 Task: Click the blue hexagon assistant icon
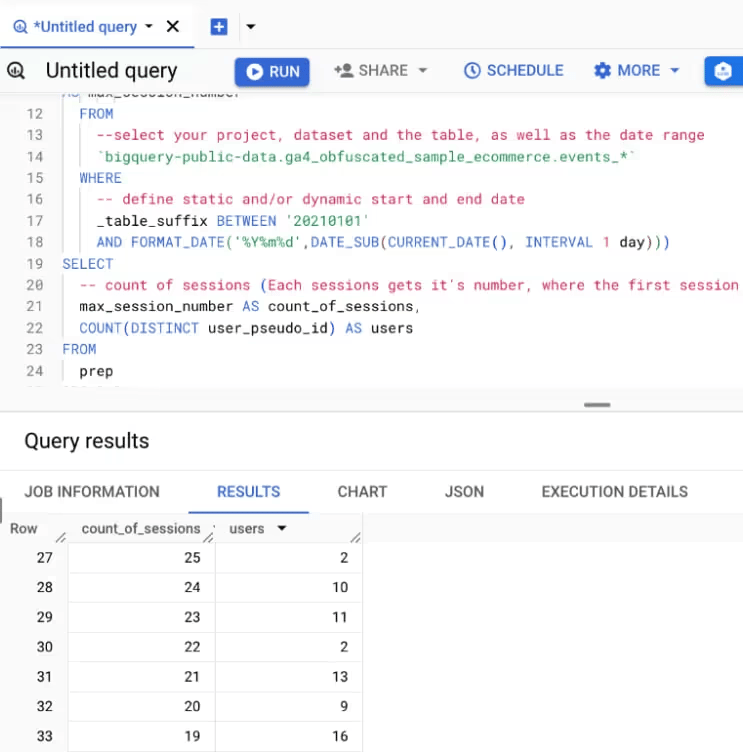723,71
